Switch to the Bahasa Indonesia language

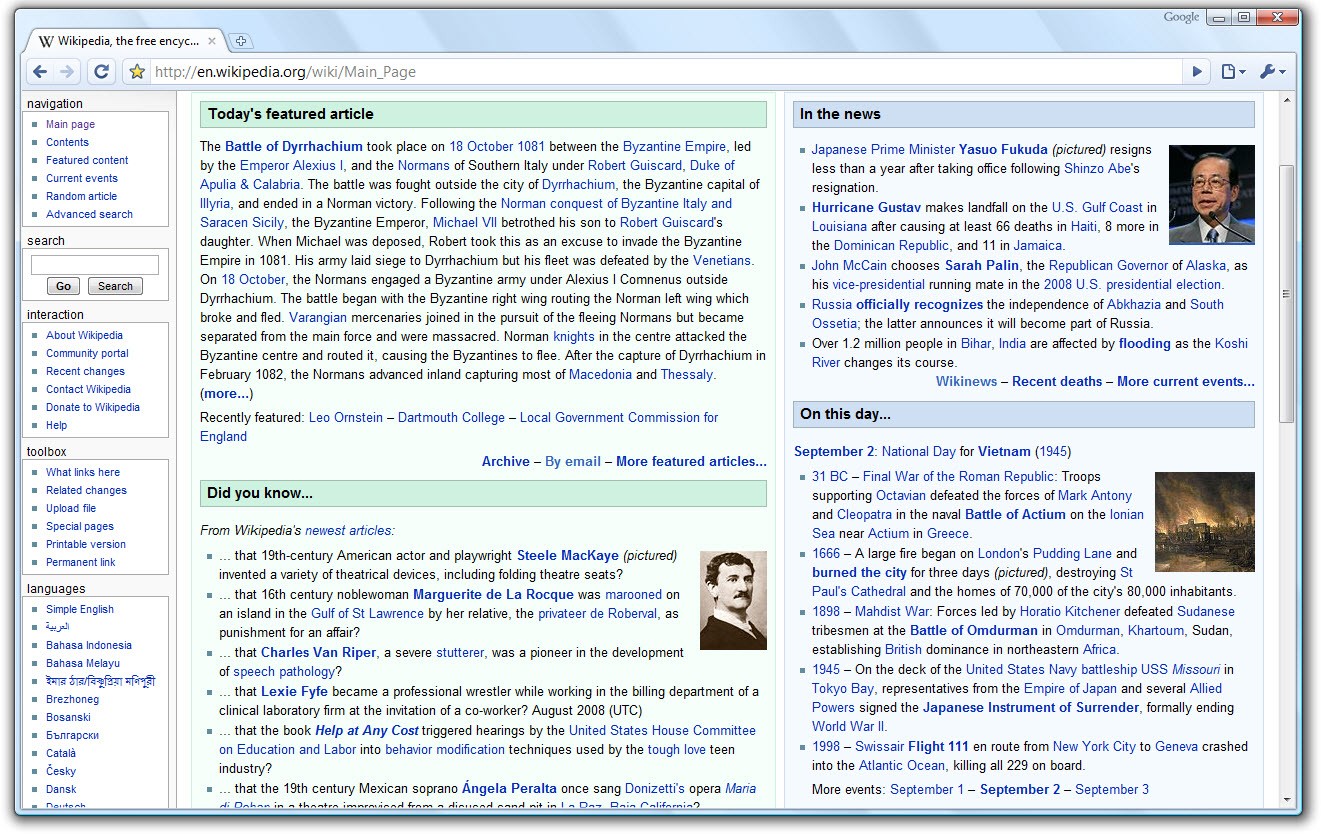click(x=89, y=645)
